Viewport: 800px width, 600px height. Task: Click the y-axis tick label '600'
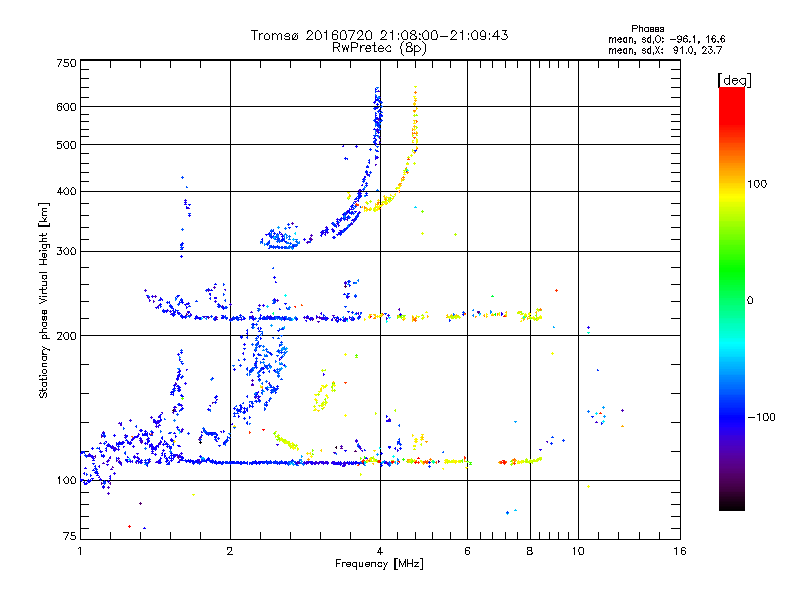(x=66, y=107)
